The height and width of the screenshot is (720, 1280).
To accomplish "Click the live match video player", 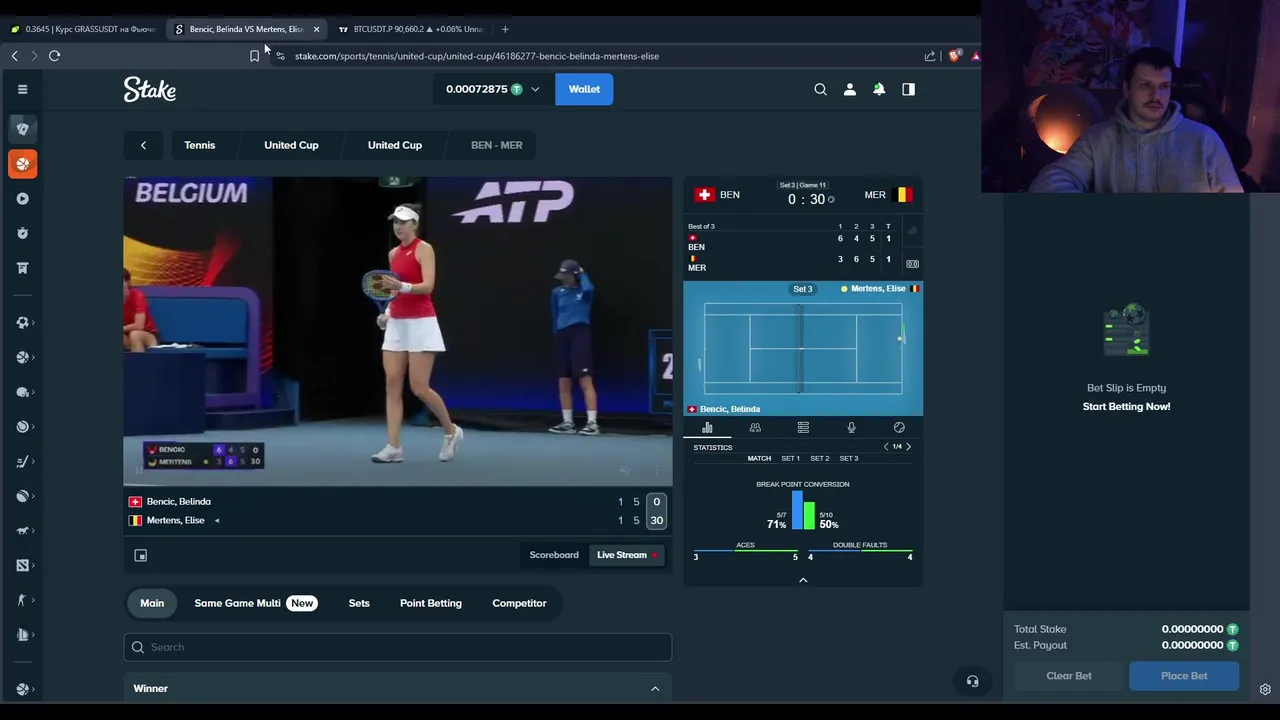I will [398, 331].
